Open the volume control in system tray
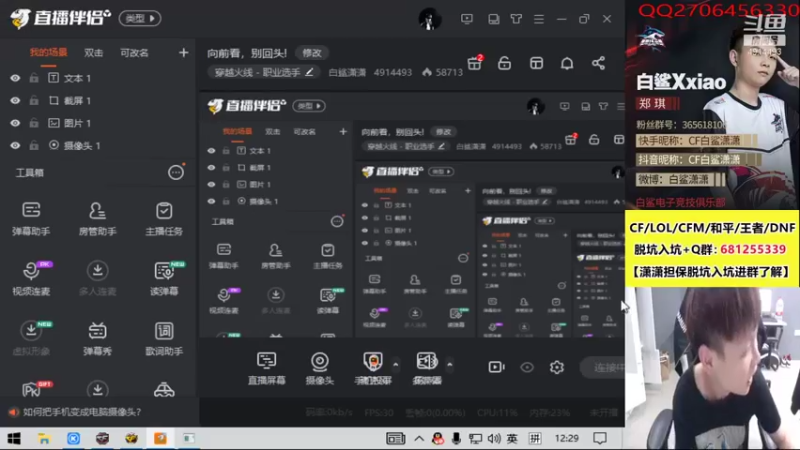The image size is (800, 450). coord(494,438)
